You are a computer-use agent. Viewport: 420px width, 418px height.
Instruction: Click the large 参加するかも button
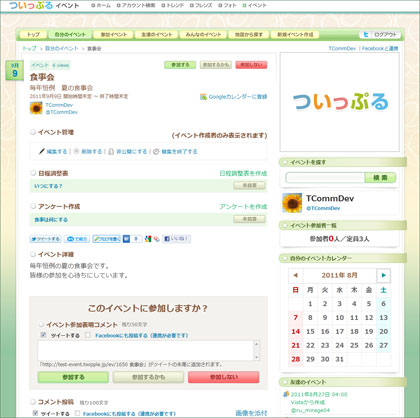(x=148, y=377)
